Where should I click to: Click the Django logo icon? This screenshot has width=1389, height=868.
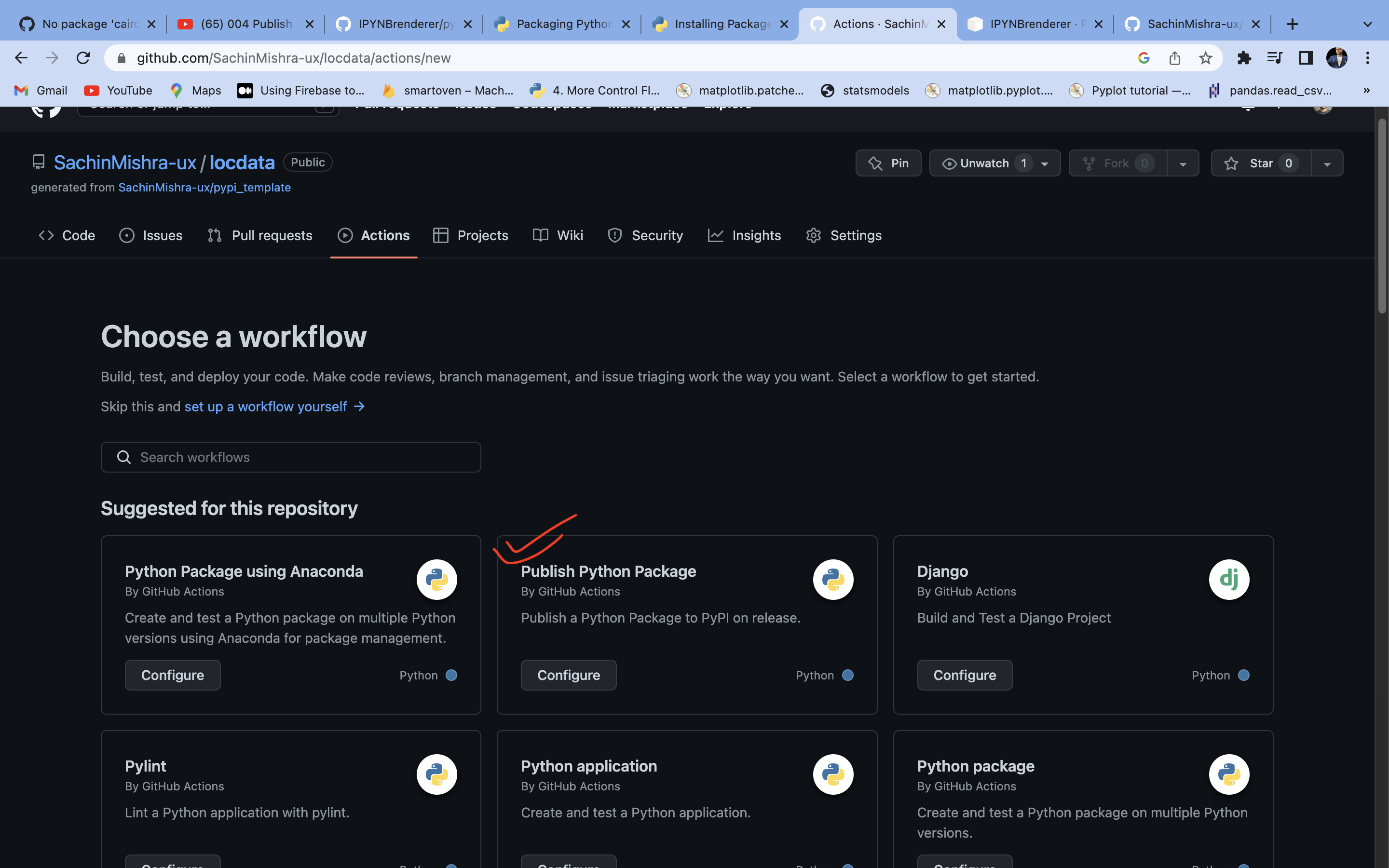point(1229,579)
